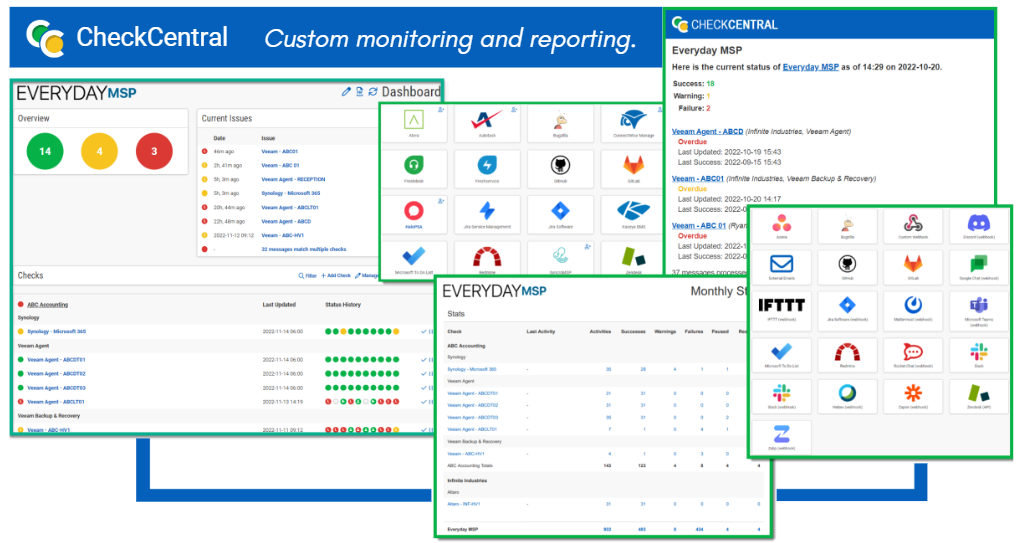
Task: Click the 22h, 48m ago entry in Current Issues
Action: click(229, 221)
